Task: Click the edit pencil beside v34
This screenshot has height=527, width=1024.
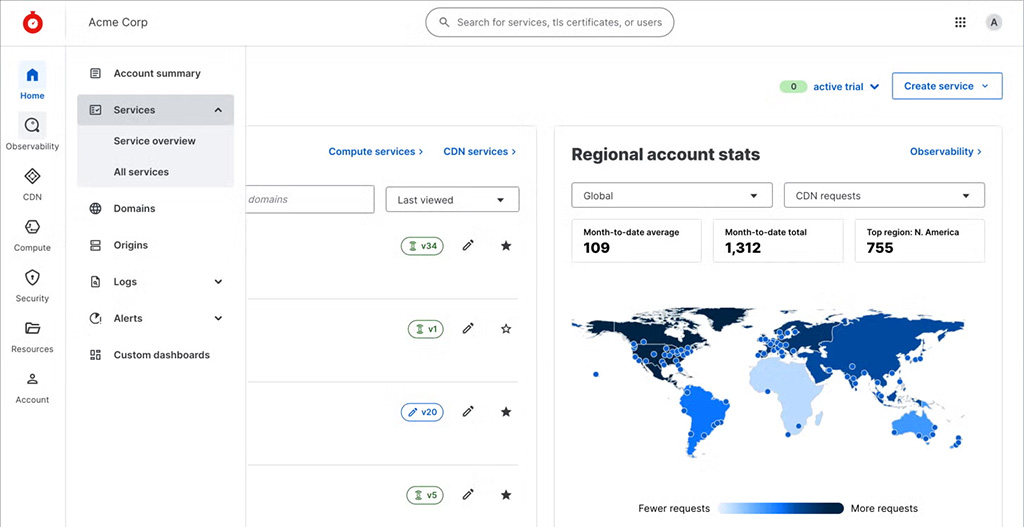Action: pyautogui.click(x=468, y=246)
